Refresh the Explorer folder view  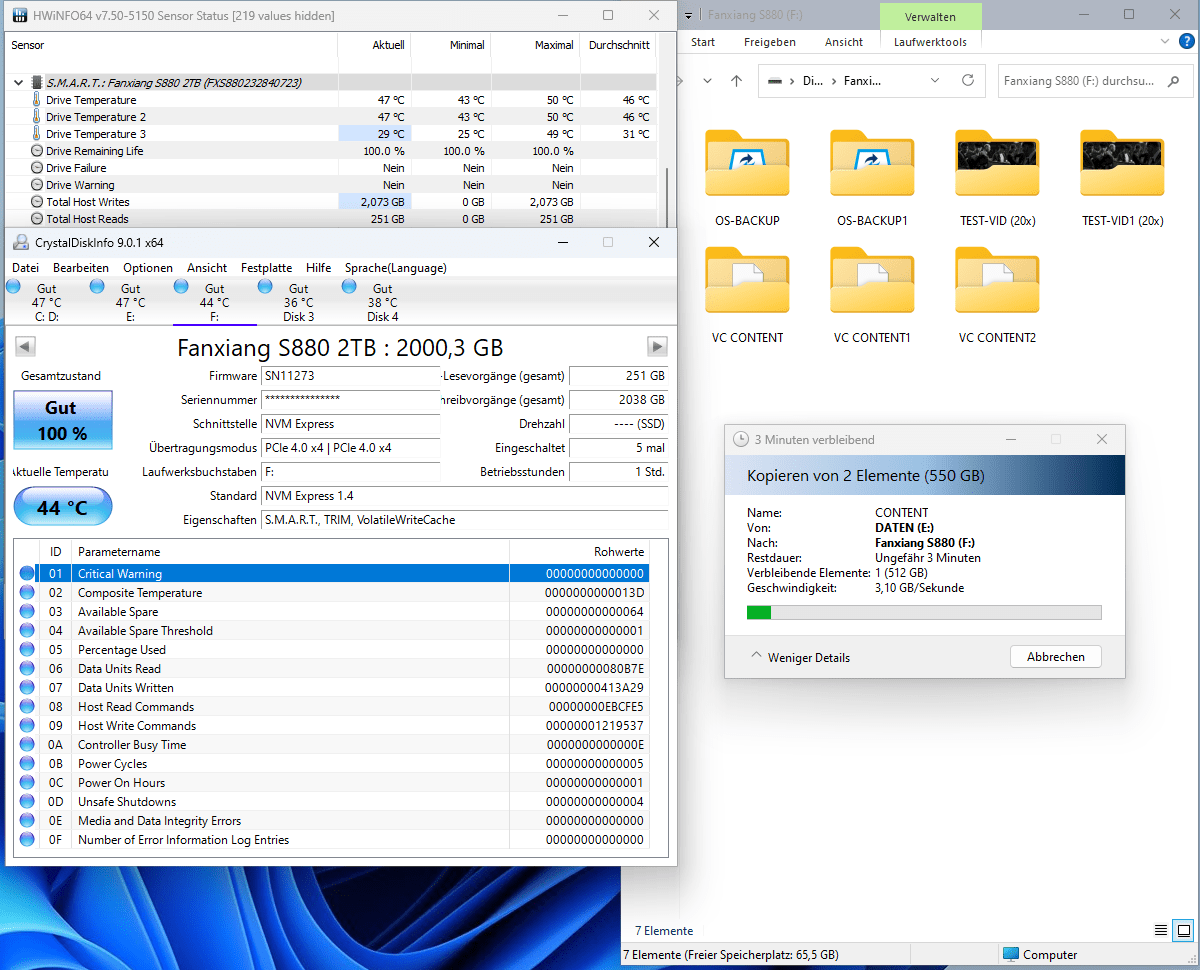tap(967, 81)
